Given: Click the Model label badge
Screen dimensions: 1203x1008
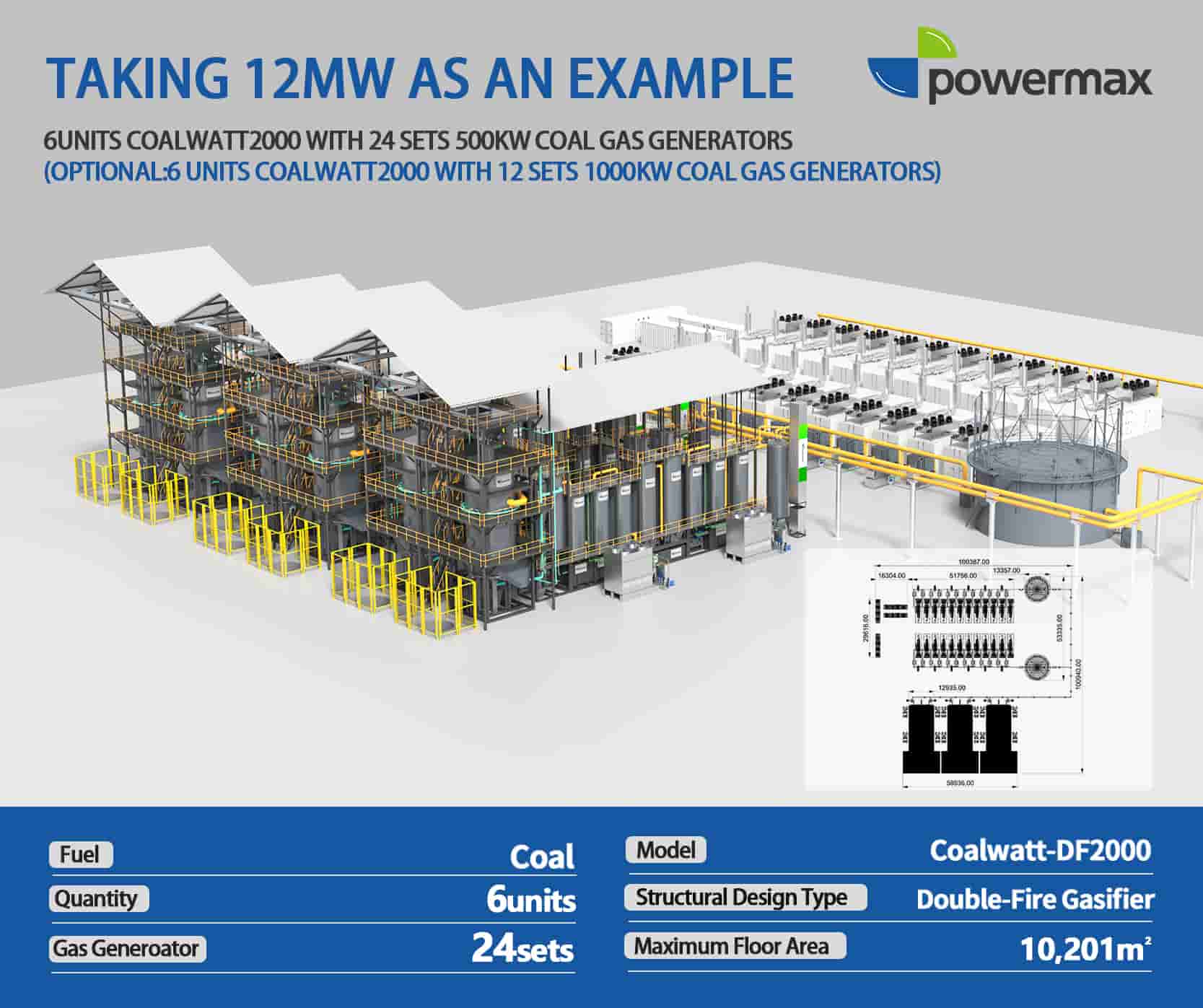Looking at the screenshot, I should tap(665, 849).
